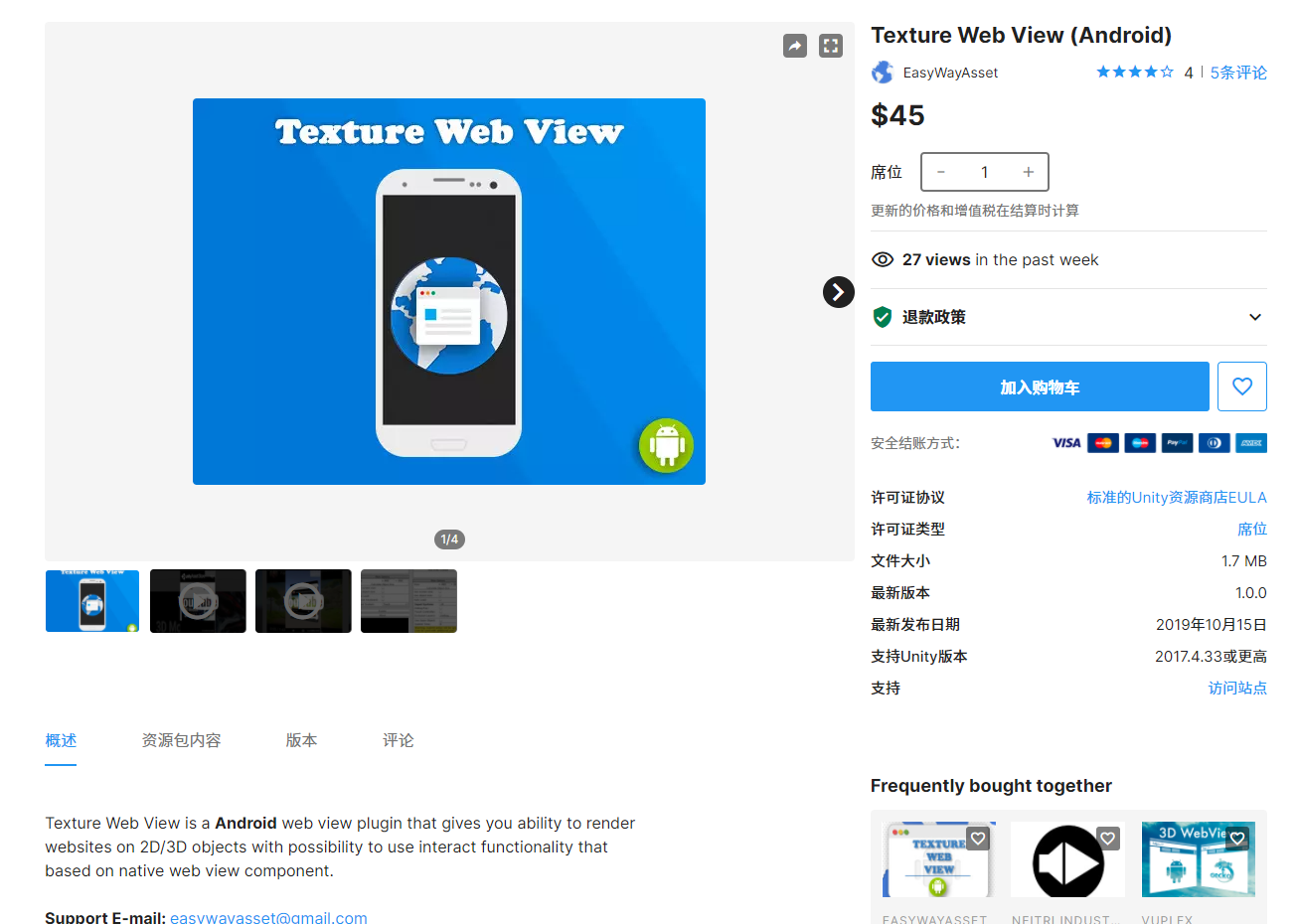Click the share arrow icon on preview
This screenshot has height=924, width=1298.
tap(795, 46)
